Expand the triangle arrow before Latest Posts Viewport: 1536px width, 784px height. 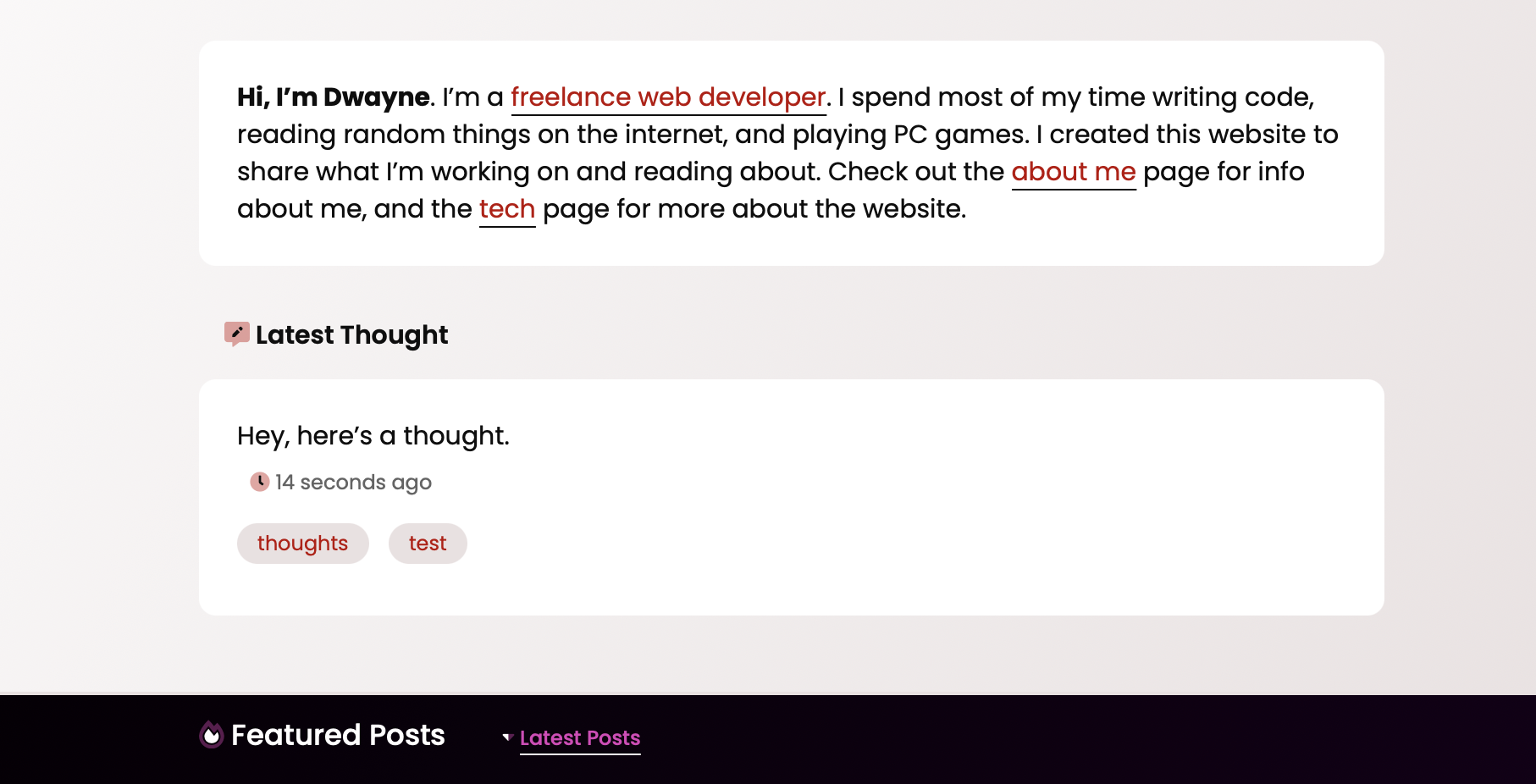point(507,737)
